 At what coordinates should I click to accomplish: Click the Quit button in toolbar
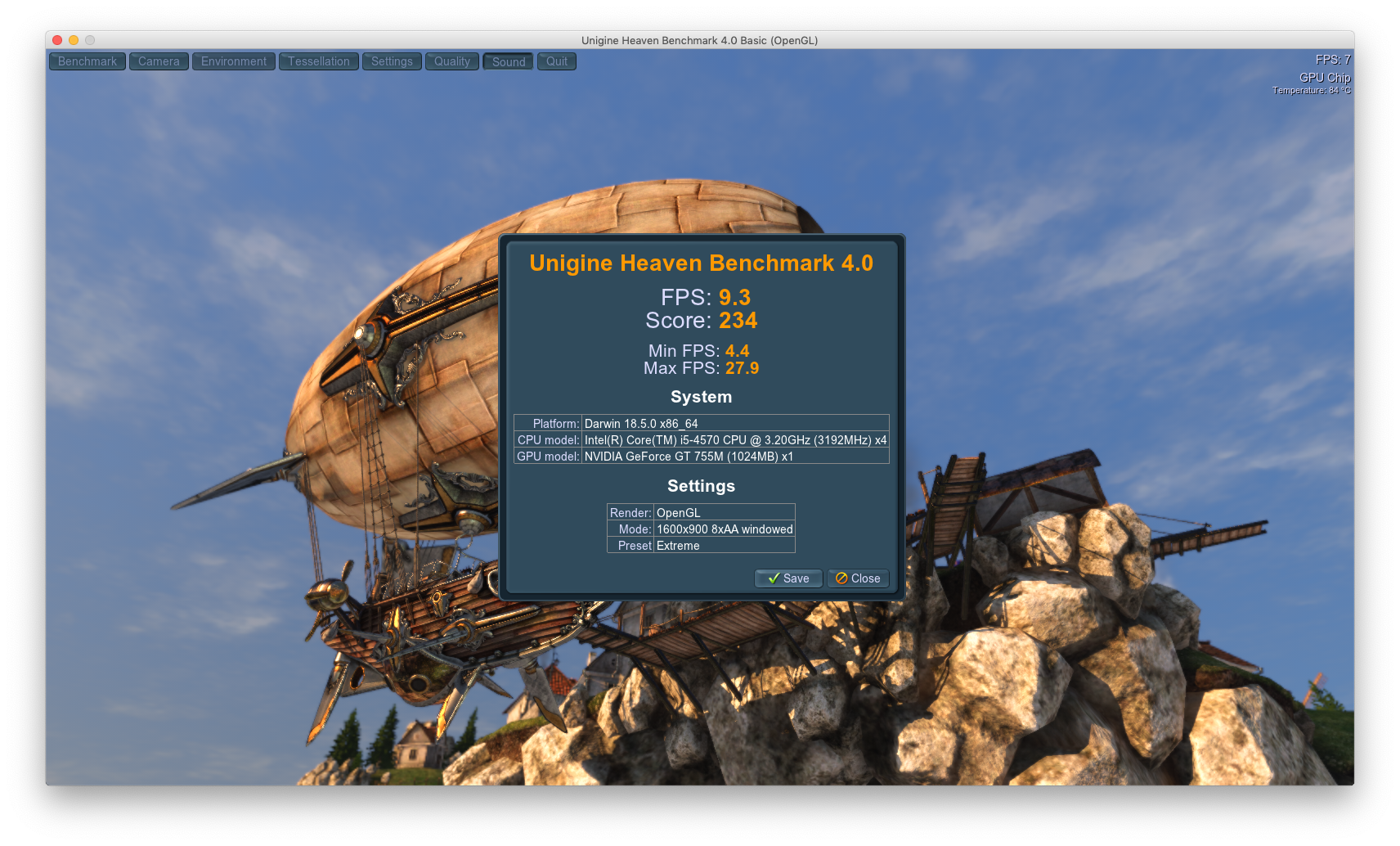click(x=557, y=61)
